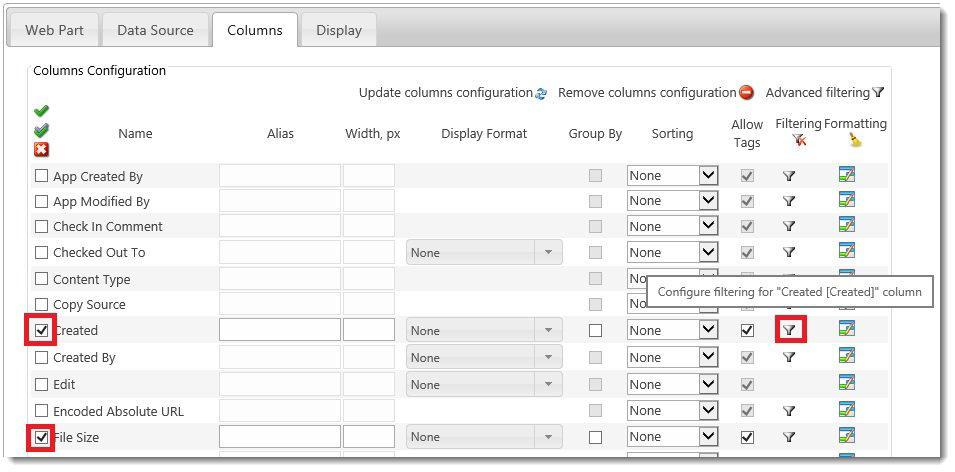Click filter icon for App Created By row
955x472 pixels.
[x=789, y=176]
